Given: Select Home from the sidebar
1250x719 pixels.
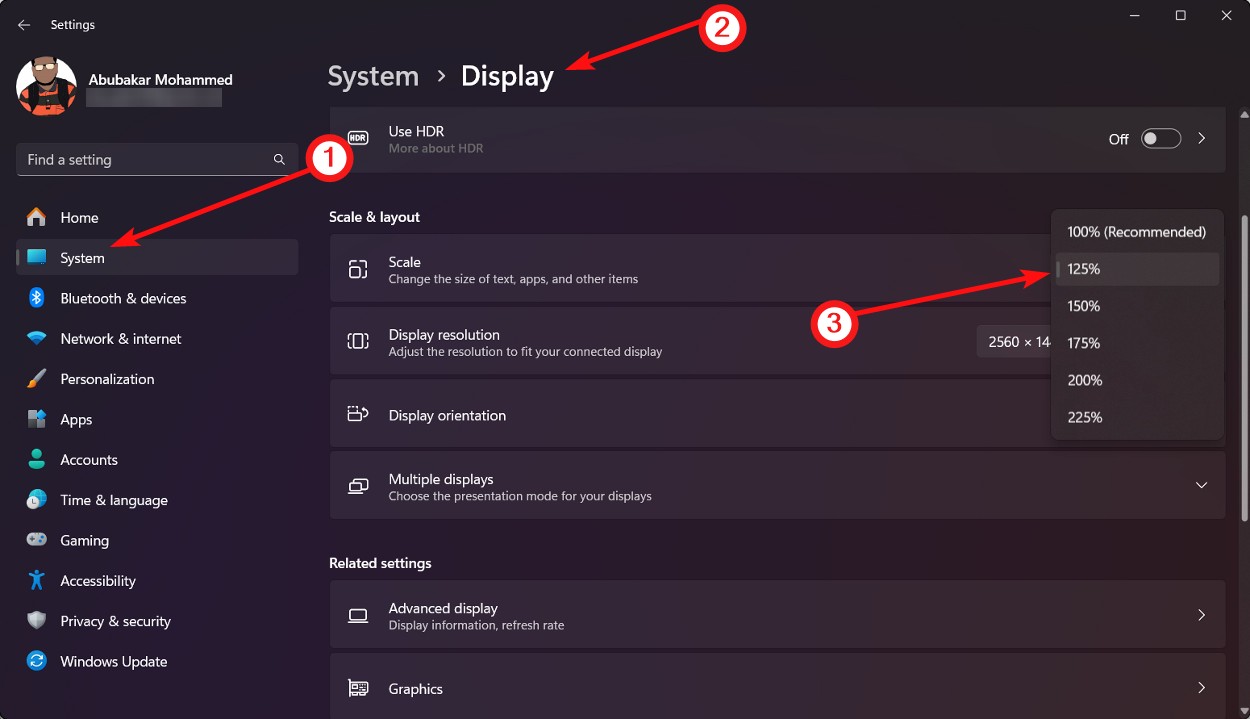Looking at the screenshot, I should pyautogui.click(x=78, y=217).
